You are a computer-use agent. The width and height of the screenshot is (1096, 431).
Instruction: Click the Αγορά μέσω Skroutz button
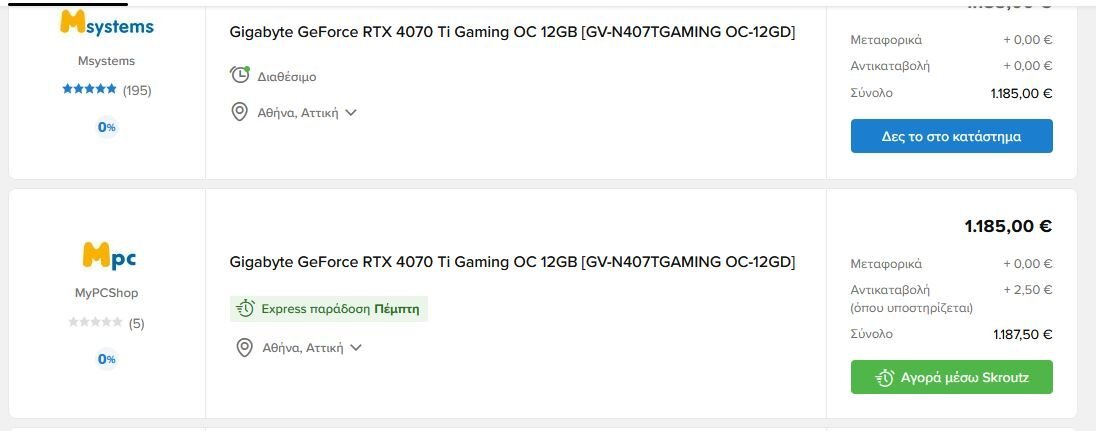pos(951,377)
